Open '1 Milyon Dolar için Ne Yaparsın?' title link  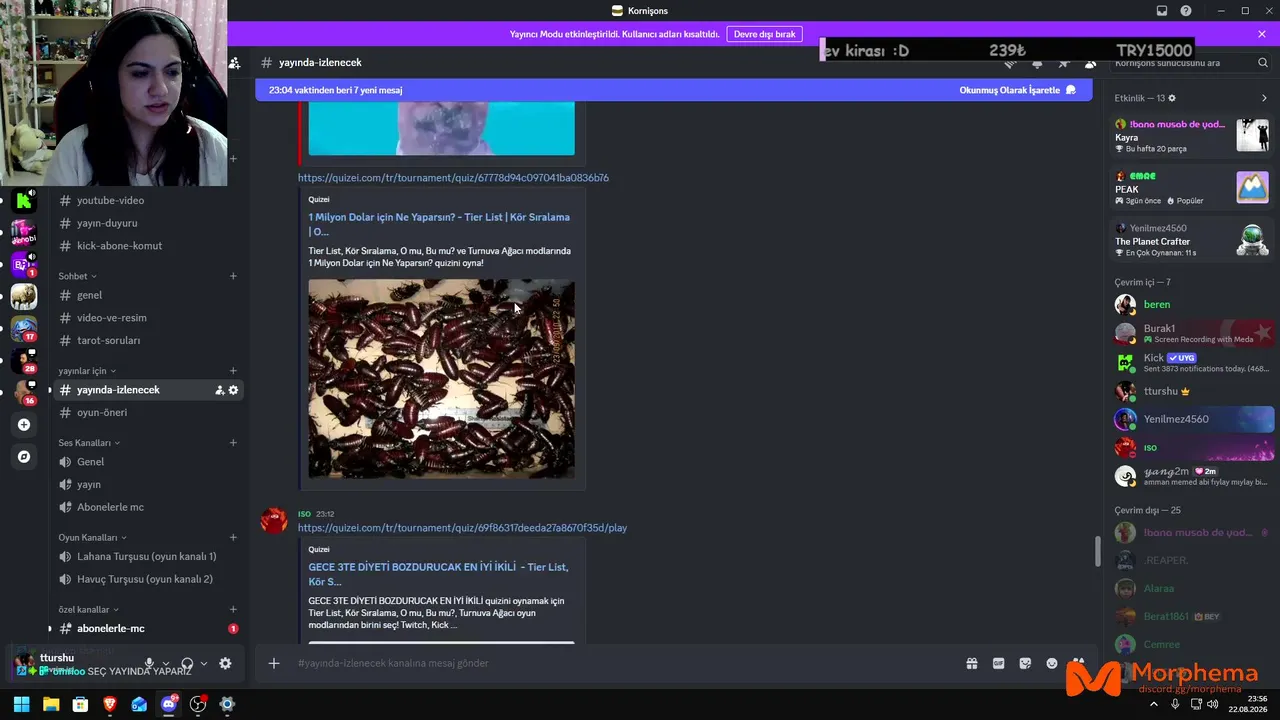[x=439, y=224]
